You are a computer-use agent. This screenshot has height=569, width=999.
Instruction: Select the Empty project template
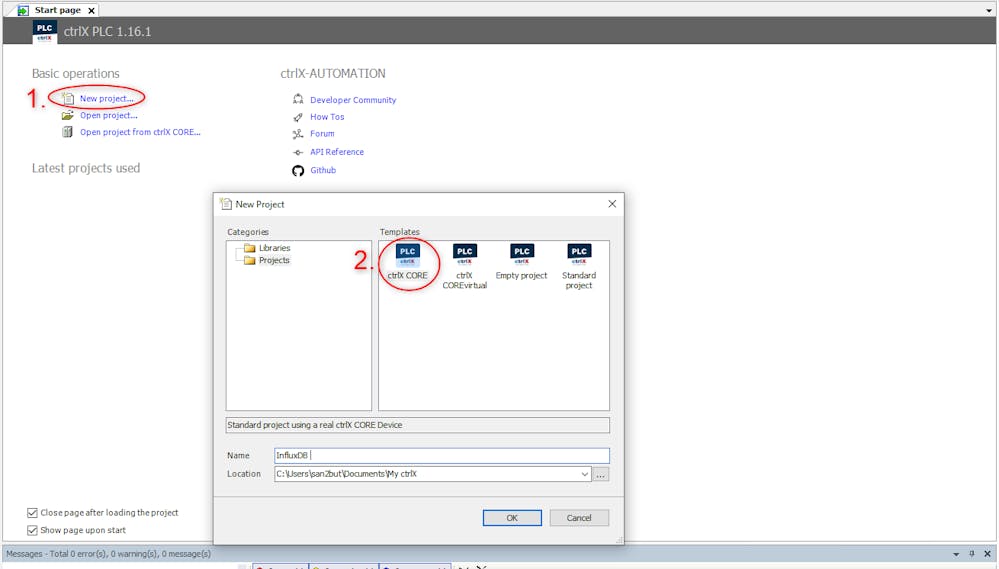pyautogui.click(x=521, y=262)
